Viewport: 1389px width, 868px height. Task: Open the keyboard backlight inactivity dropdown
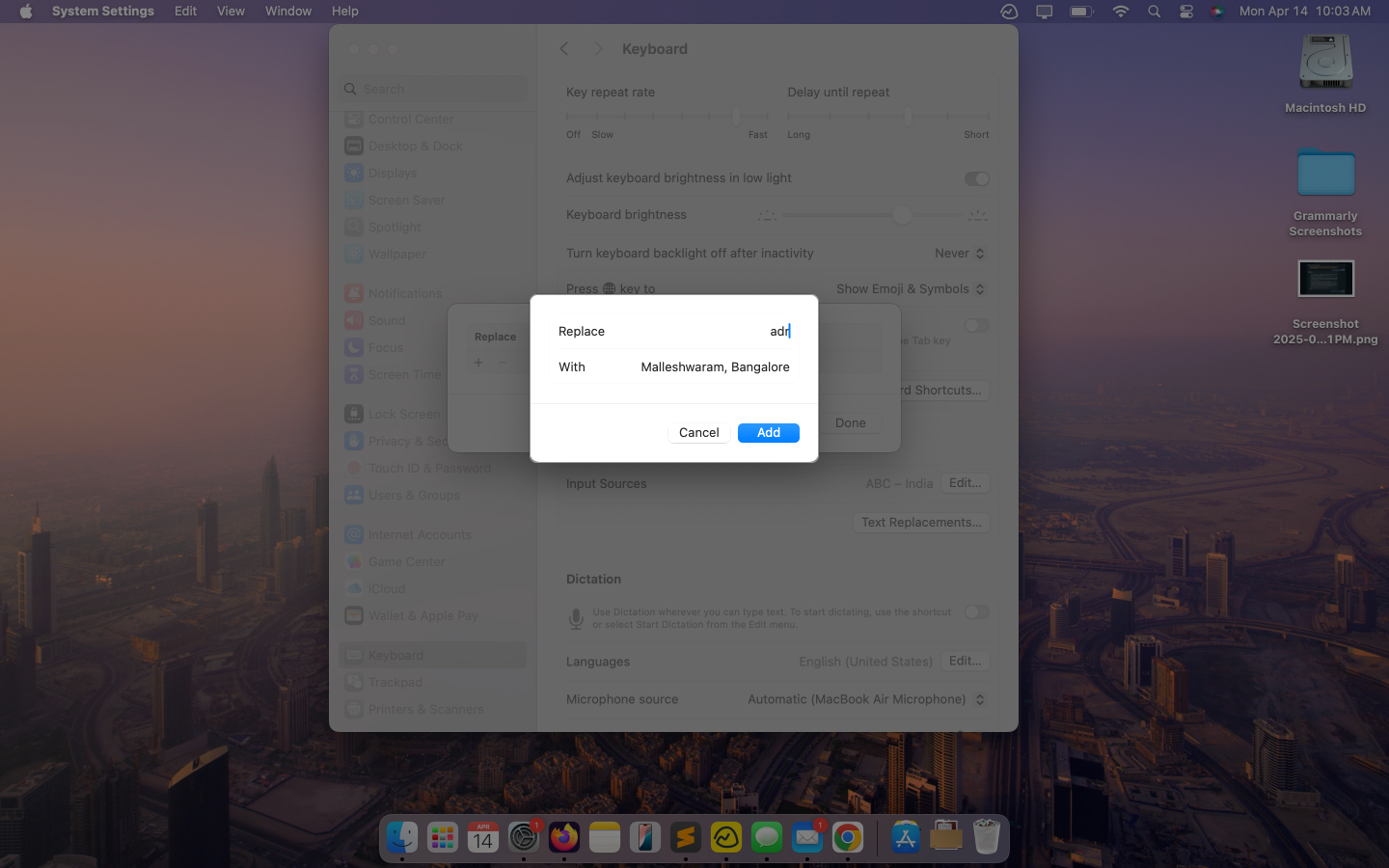click(x=960, y=253)
